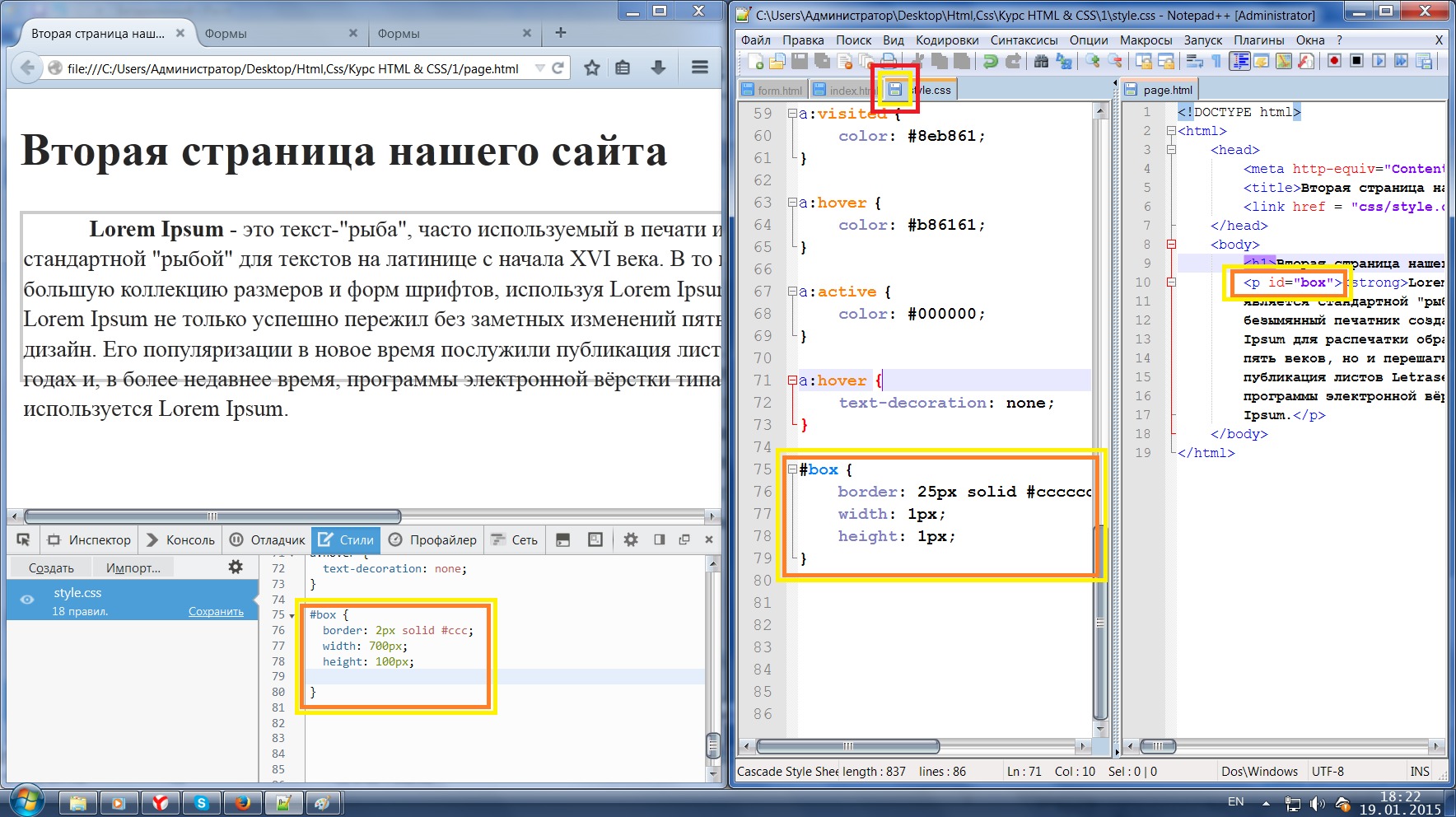Click the Сохранить link in Style editor
This screenshot has height=817, width=1456.
(x=216, y=611)
